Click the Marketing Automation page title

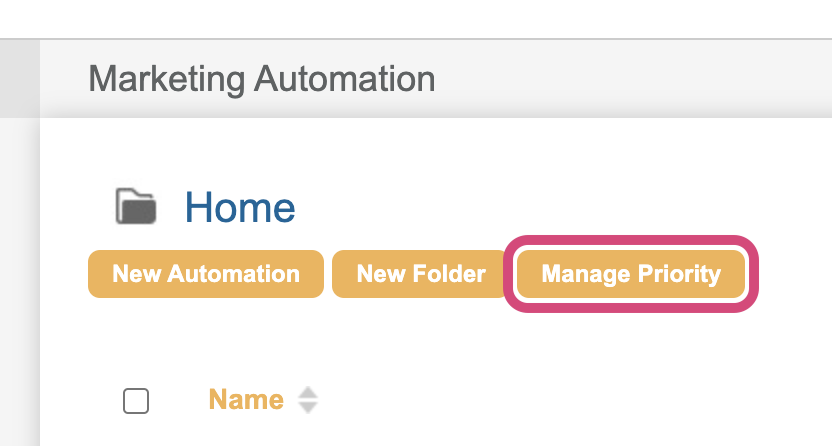coord(262,77)
